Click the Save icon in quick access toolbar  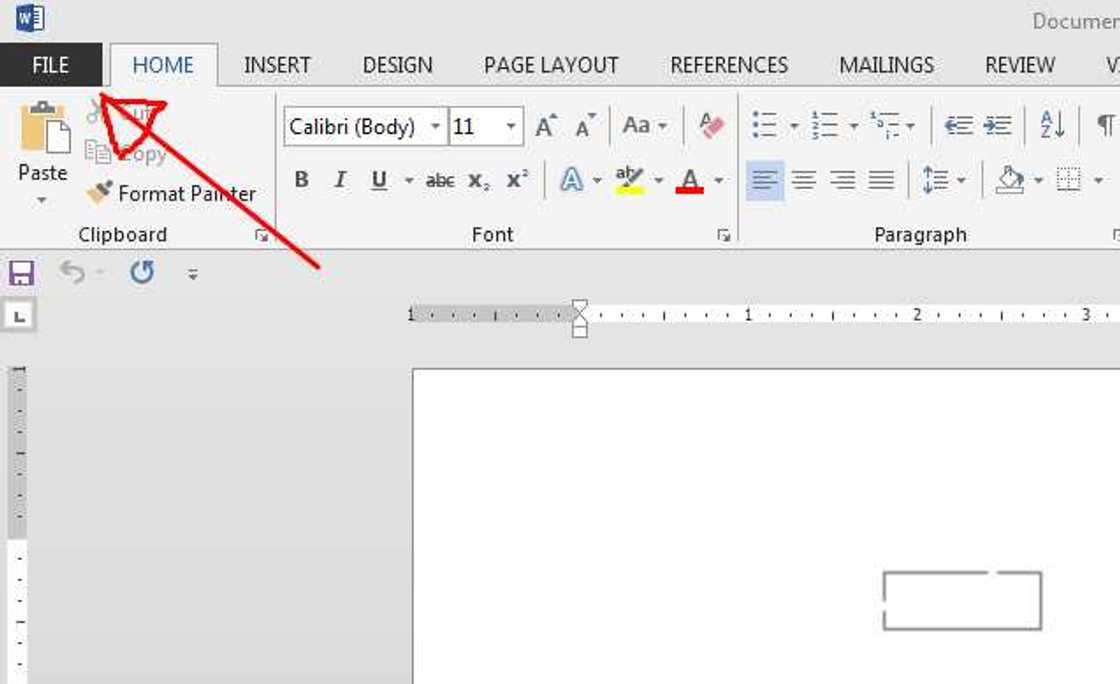[x=21, y=273]
